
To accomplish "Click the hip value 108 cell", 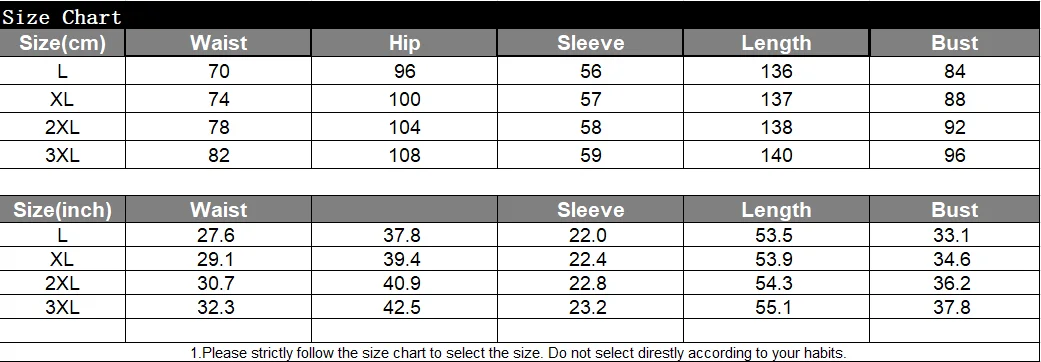I will pyautogui.click(x=404, y=155).
